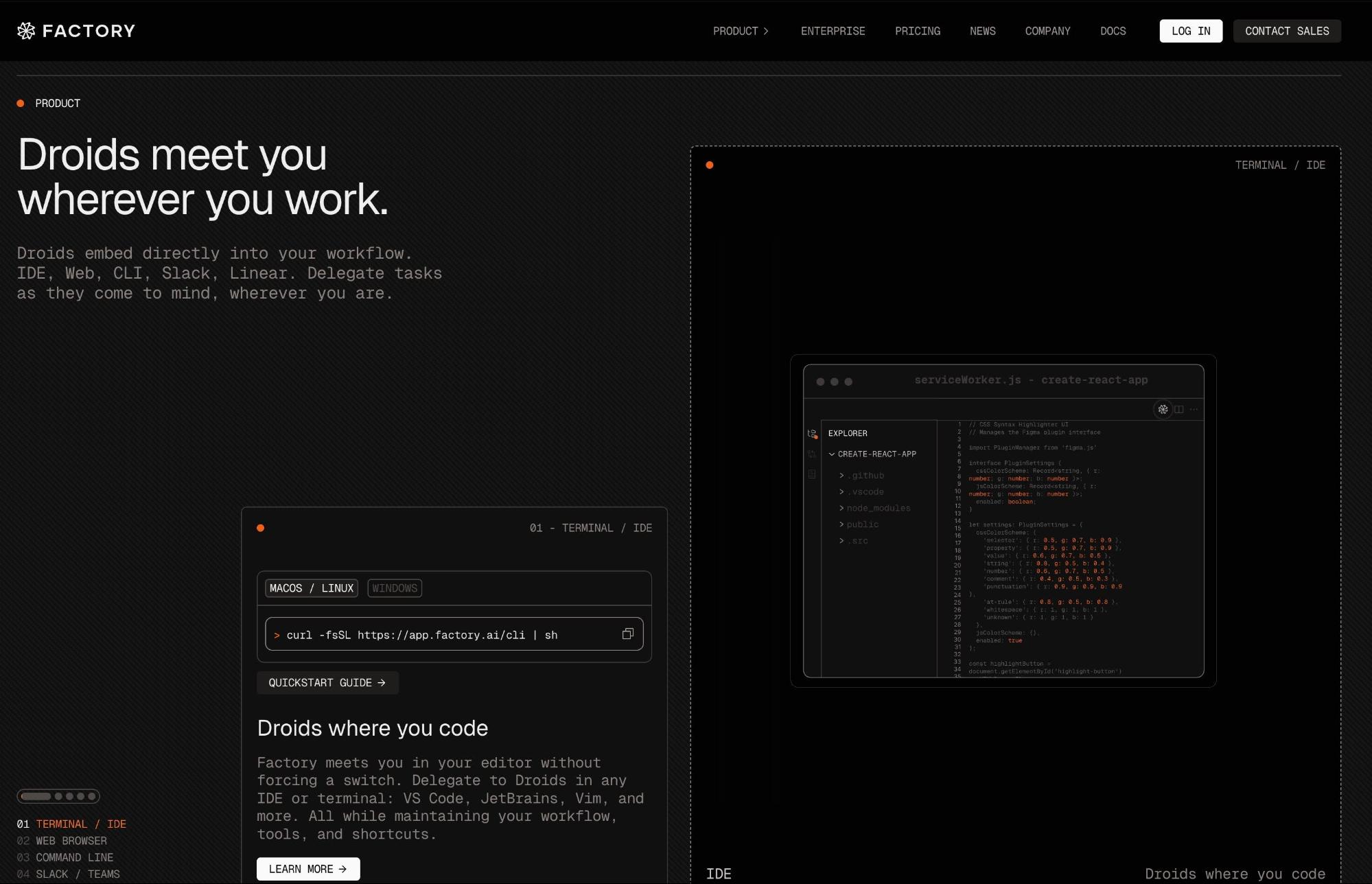Click the Factory logo icon
This screenshot has height=884, width=1372.
click(x=25, y=30)
